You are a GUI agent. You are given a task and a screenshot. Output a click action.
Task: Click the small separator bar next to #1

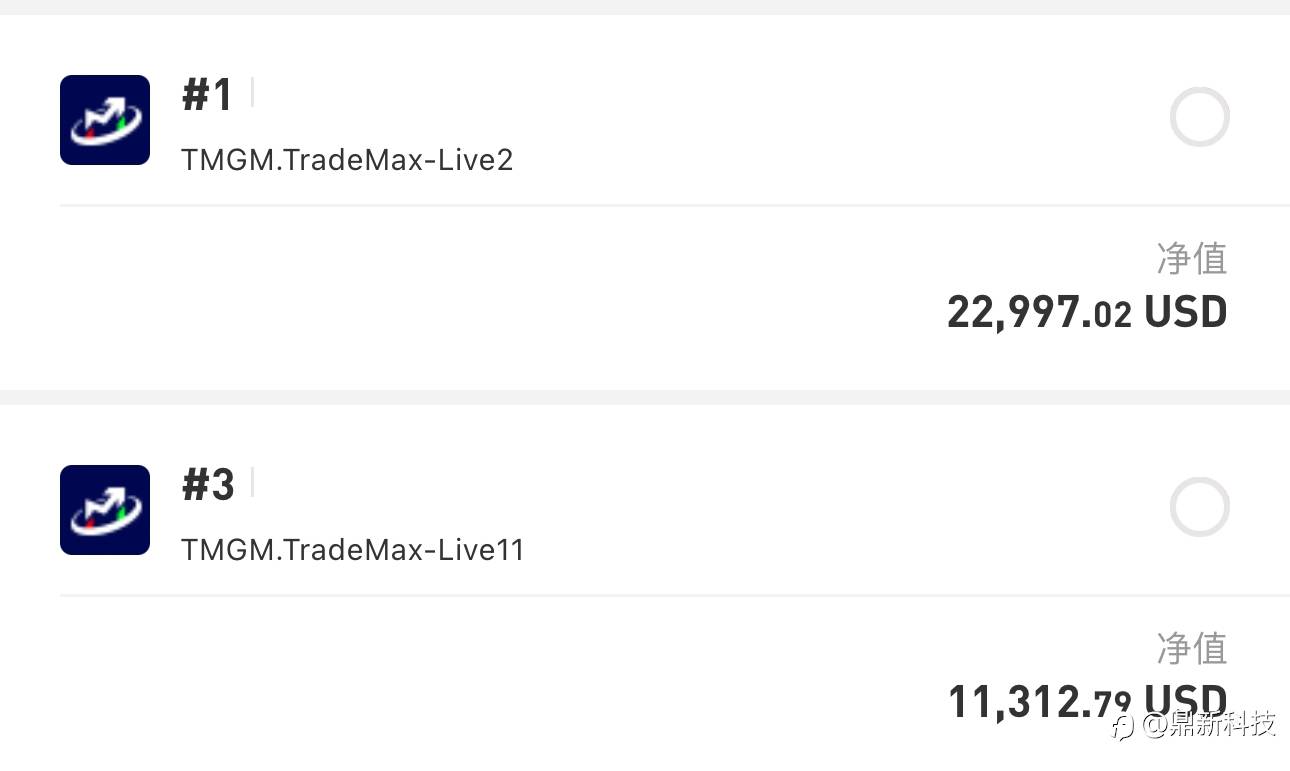[252, 93]
